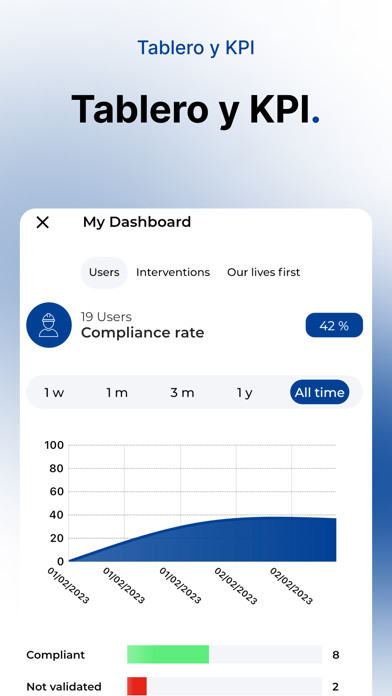The width and height of the screenshot is (392, 696).
Task: Select the Users tab
Action: (104, 272)
